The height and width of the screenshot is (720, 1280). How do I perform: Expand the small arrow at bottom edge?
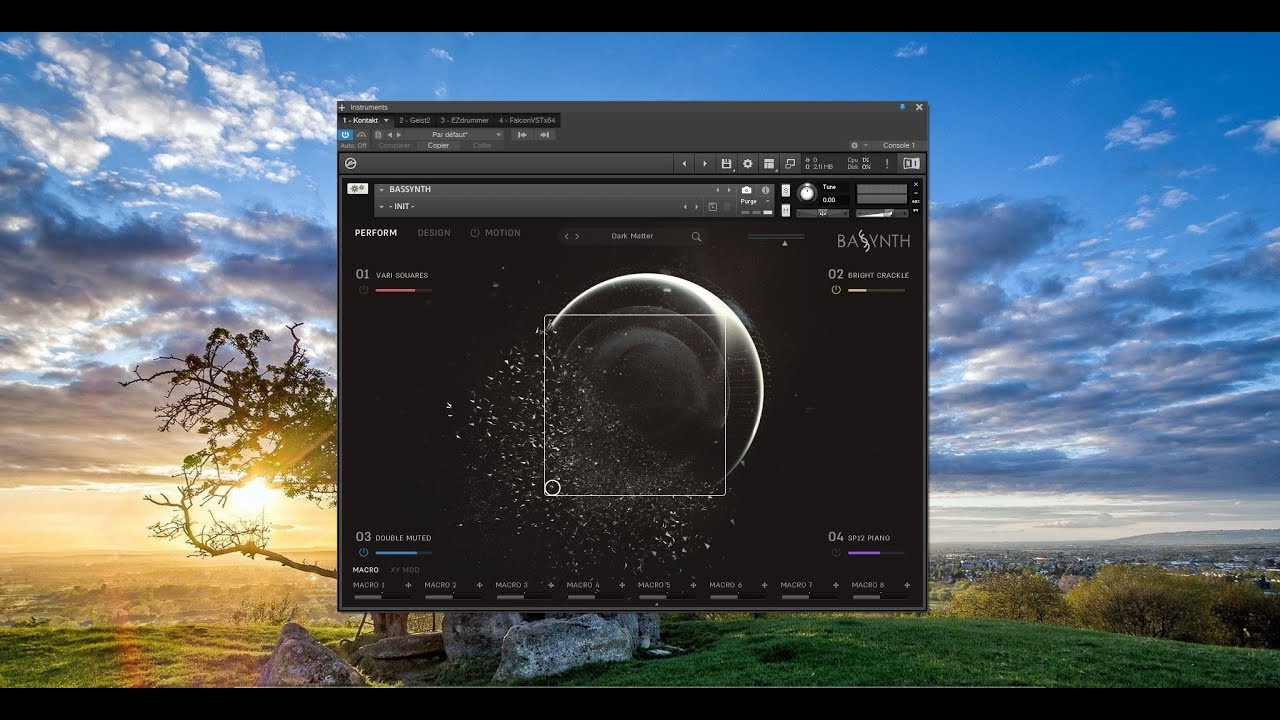656,605
